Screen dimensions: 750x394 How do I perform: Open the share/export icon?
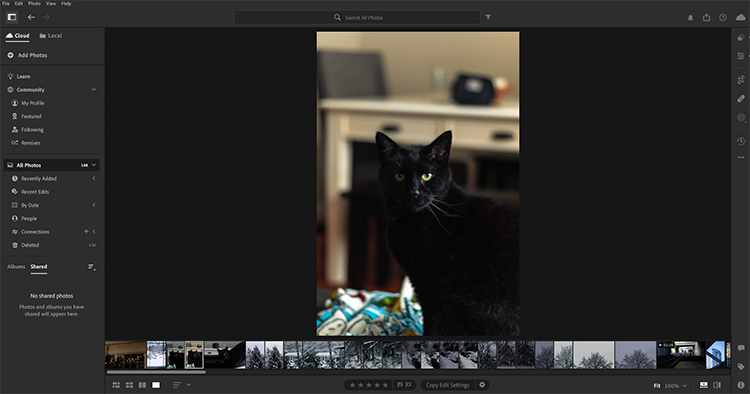[706, 17]
